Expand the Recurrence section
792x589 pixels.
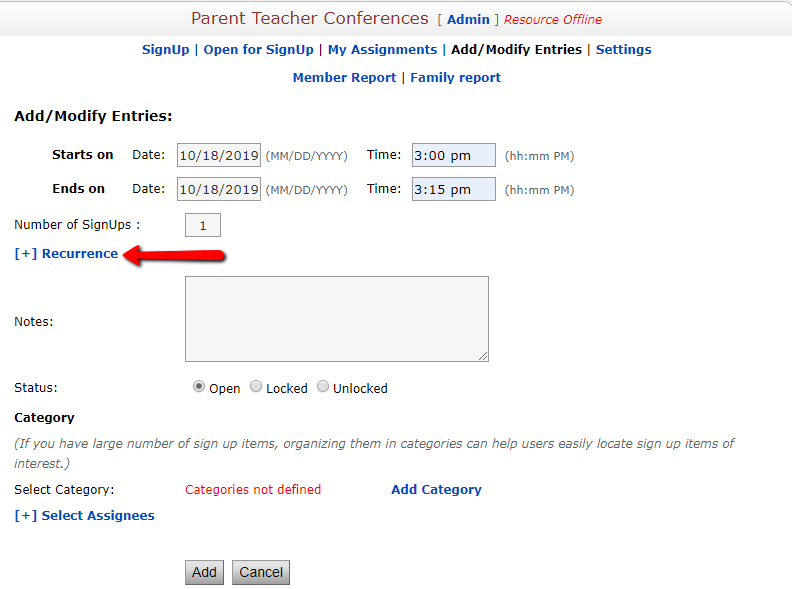pyautogui.click(x=66, y=254)
